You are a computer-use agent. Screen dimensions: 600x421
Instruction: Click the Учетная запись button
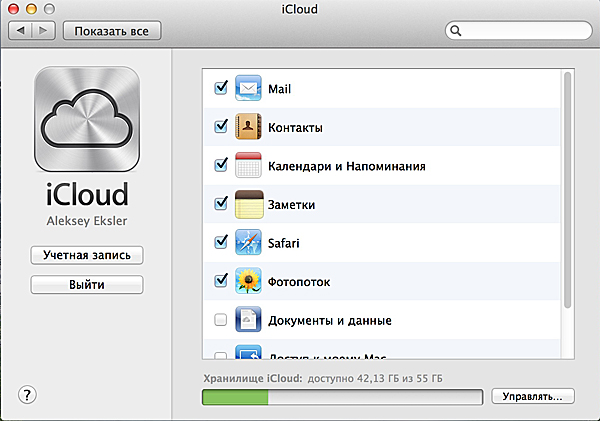pyautogui.click(x=87, y=255)
